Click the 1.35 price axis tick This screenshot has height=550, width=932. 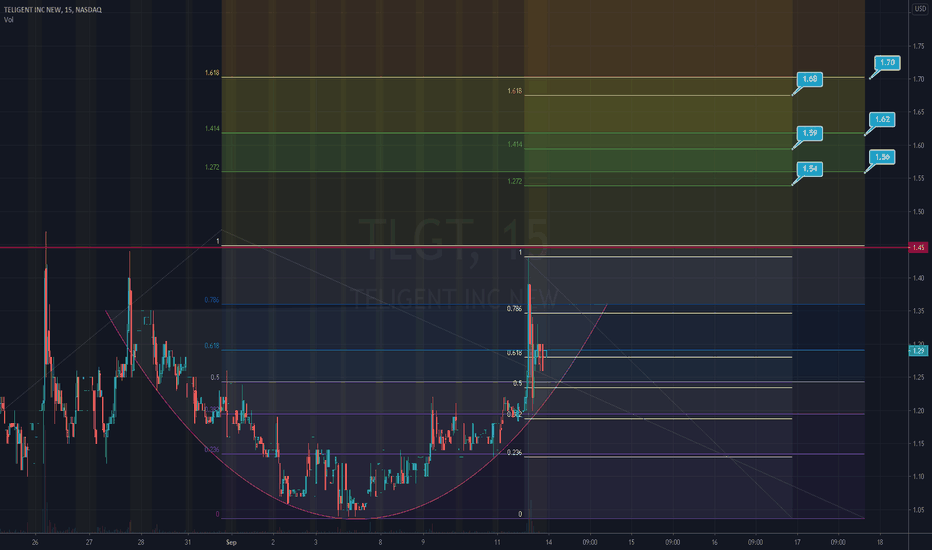click(919, 311)
